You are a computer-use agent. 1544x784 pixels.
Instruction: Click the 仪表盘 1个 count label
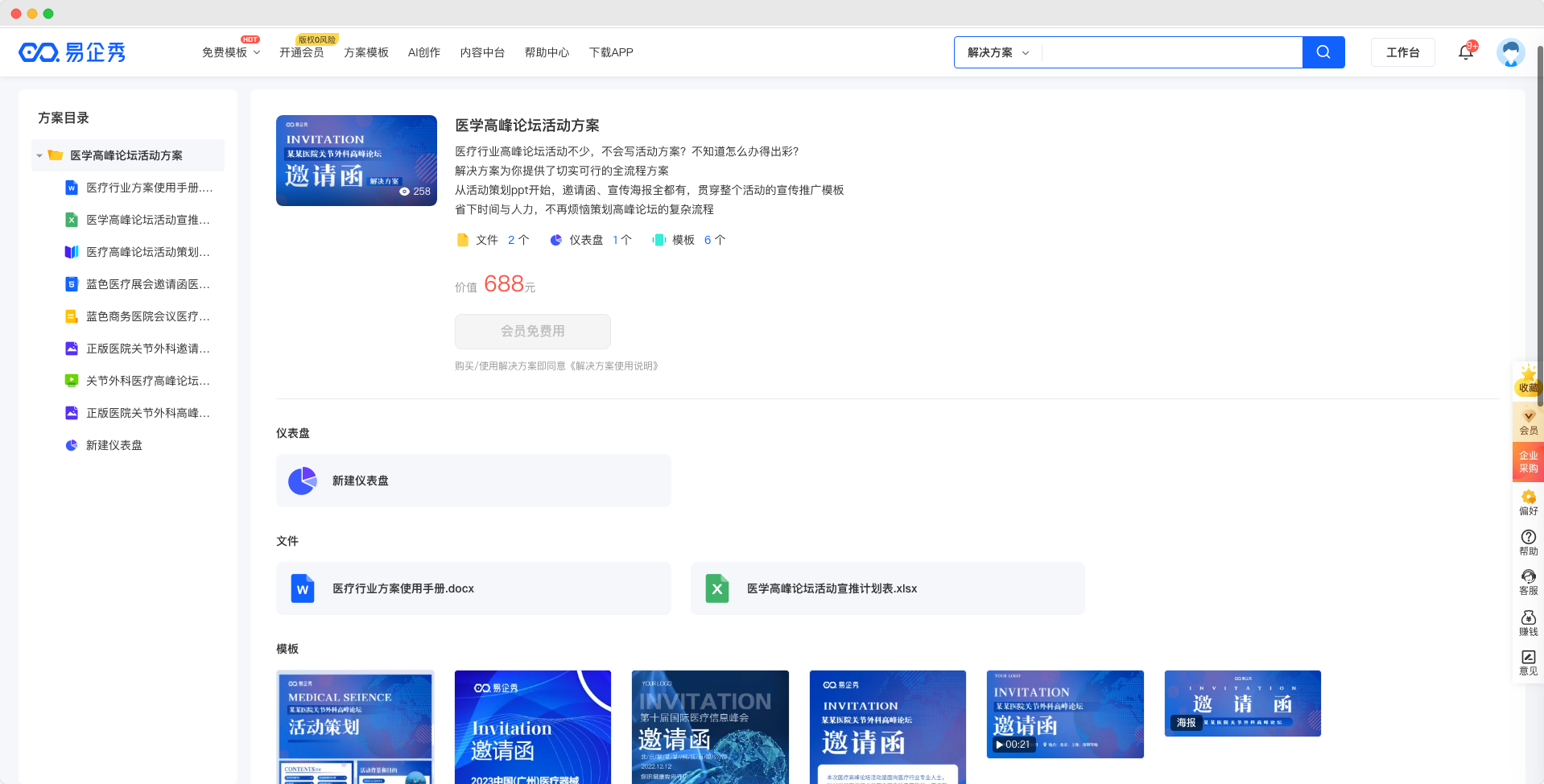pyautogui.click(x=591, y=240)
